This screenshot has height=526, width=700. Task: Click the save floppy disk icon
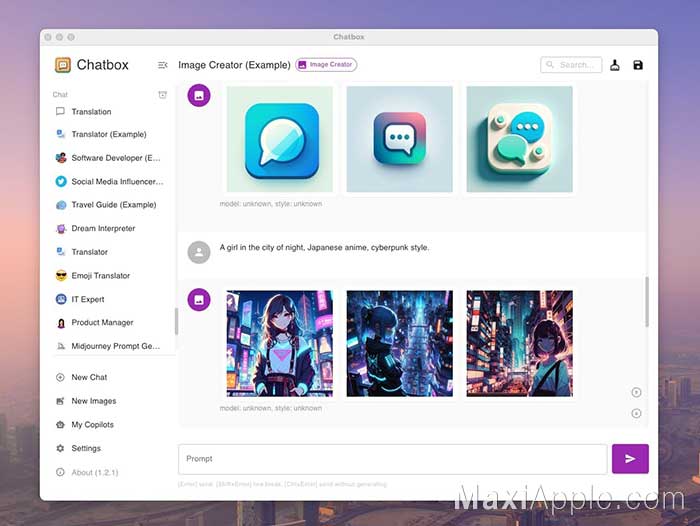(638, 65)
